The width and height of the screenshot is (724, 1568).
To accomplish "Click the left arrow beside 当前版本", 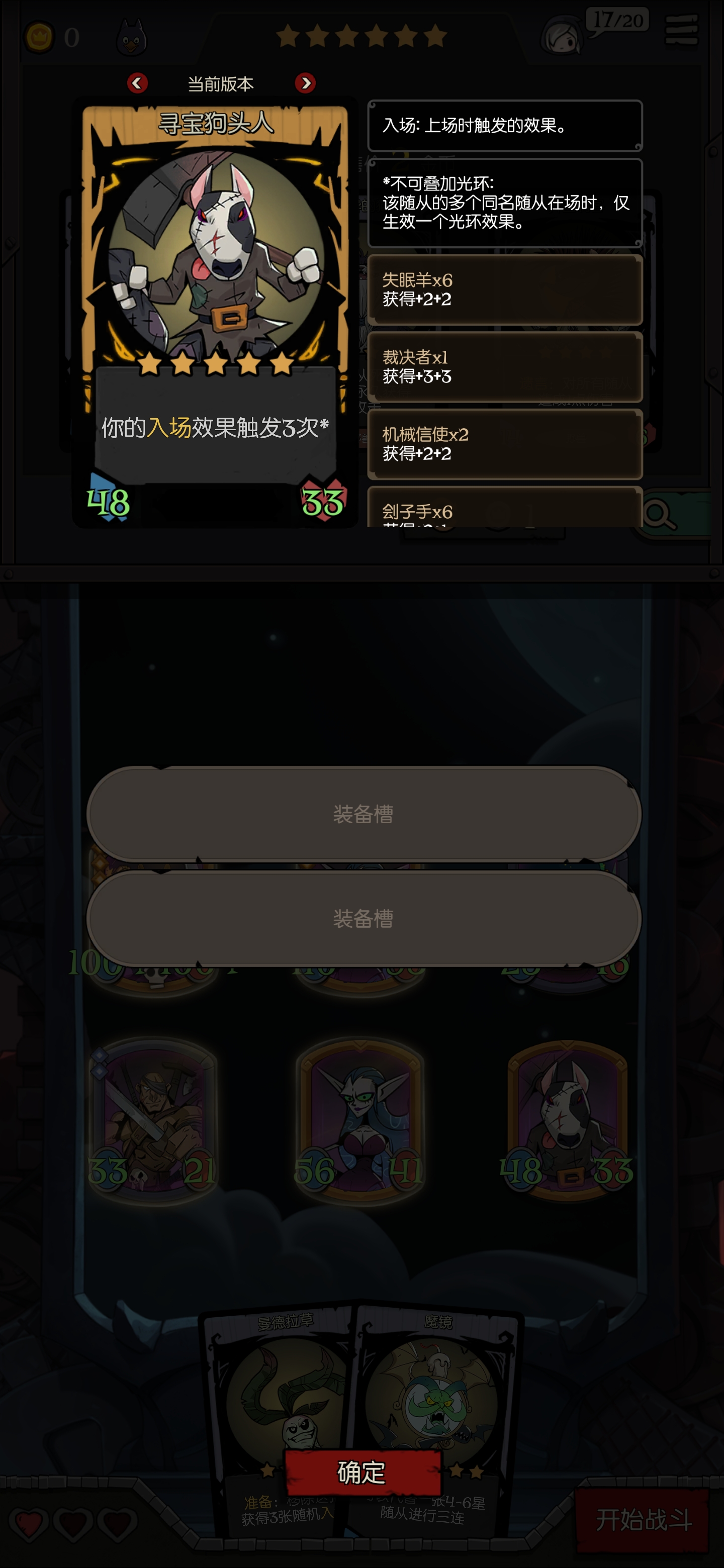I will (137, 83).
